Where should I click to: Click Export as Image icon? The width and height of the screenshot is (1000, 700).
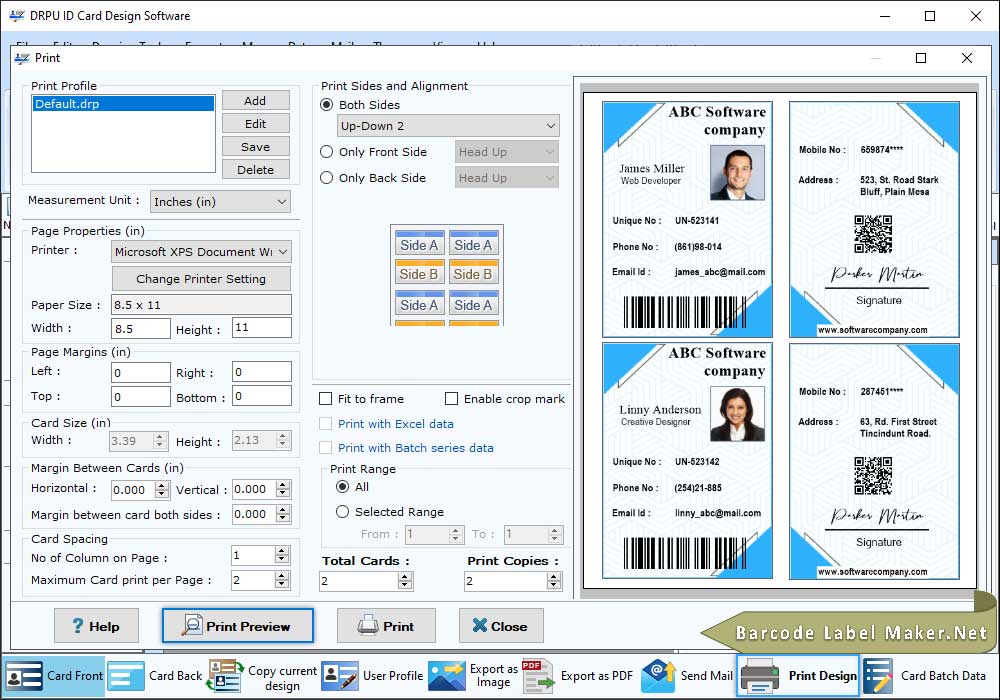446,676
